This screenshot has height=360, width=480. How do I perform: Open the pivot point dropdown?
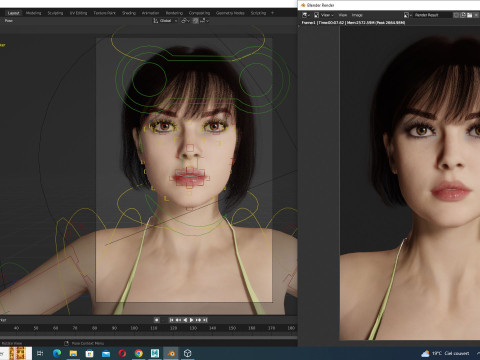[185, 21]
